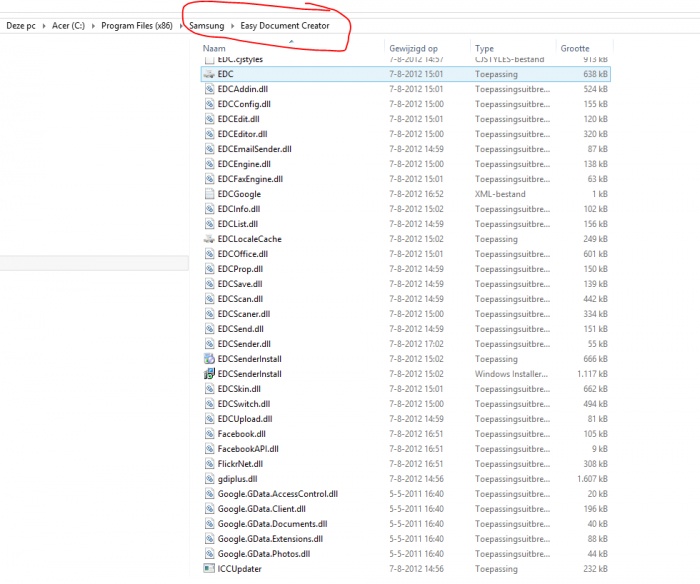This screenshot has width=700, height=584.
Task: Click the 7-8-2012 17:02 date cell
Action: [x=417, y=344]
